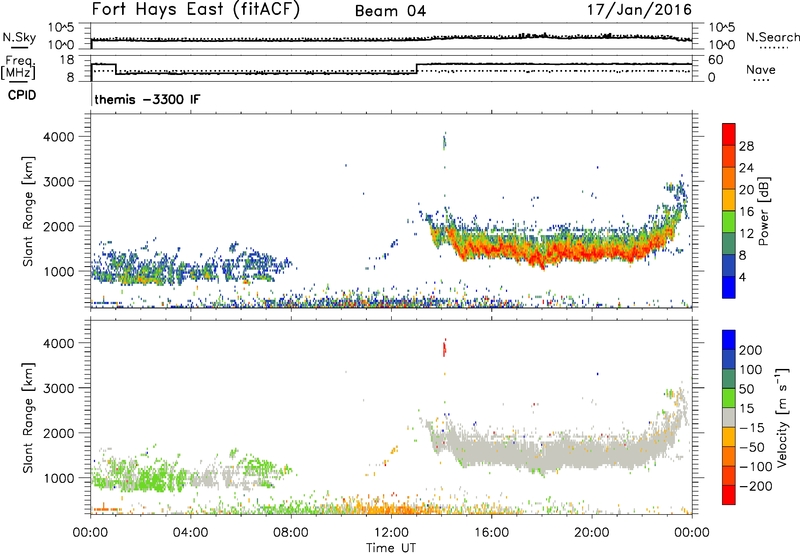
Task: Pick the red top segment of the power colorbar
Action: point(729,135)
